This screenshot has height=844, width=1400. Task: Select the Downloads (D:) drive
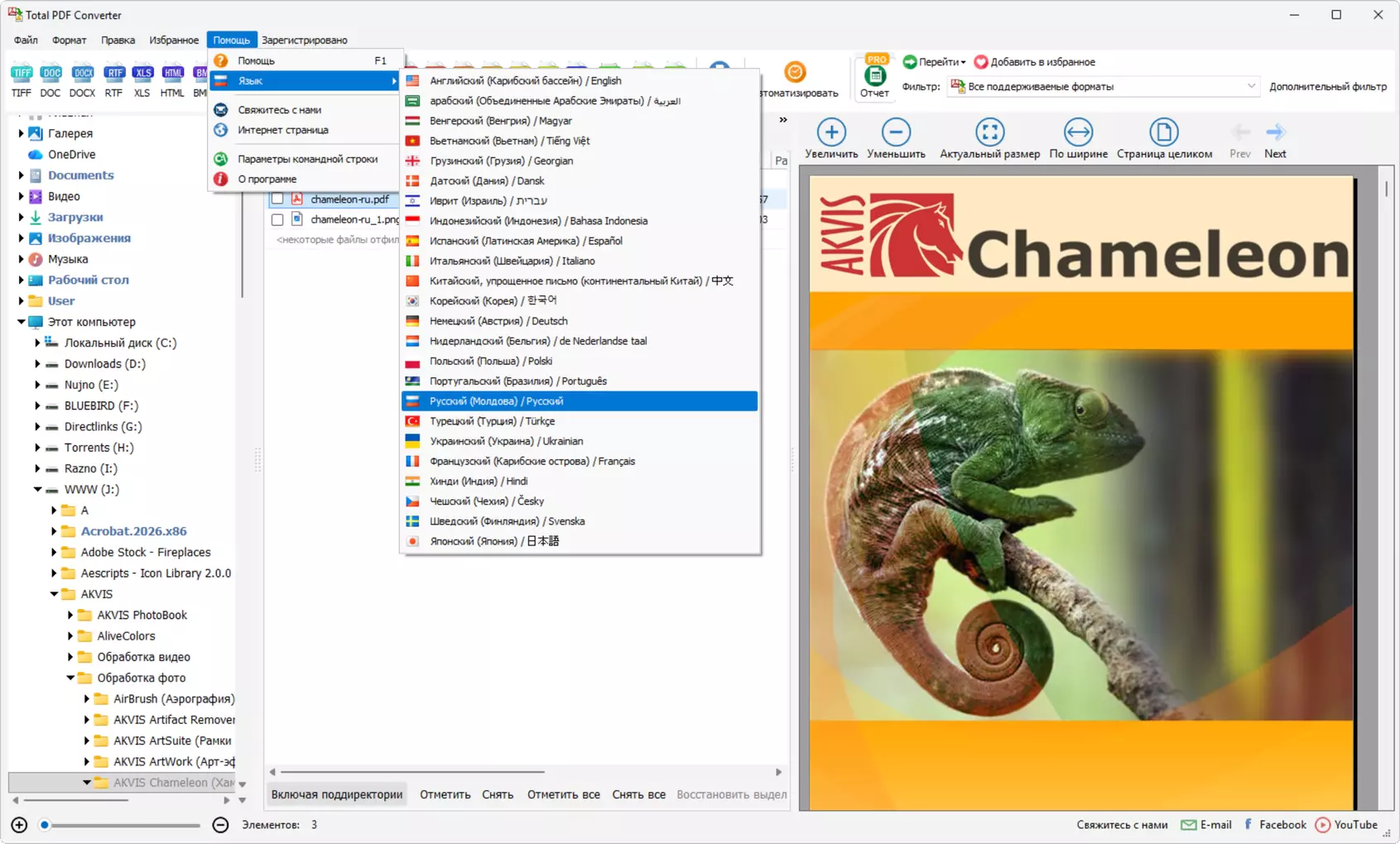coord(104,364)
